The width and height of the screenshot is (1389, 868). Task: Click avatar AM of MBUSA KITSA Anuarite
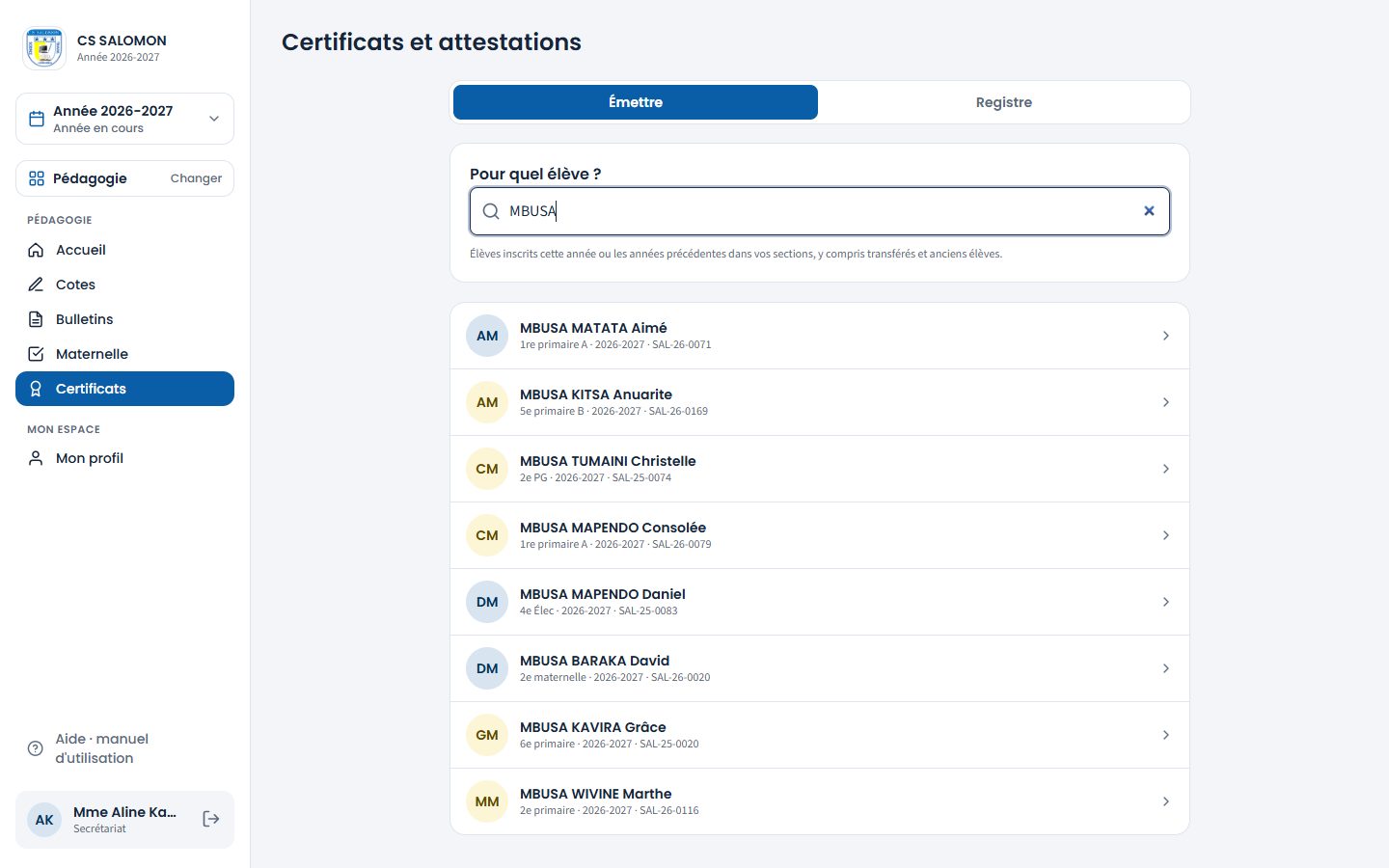(x=487, y=402)
